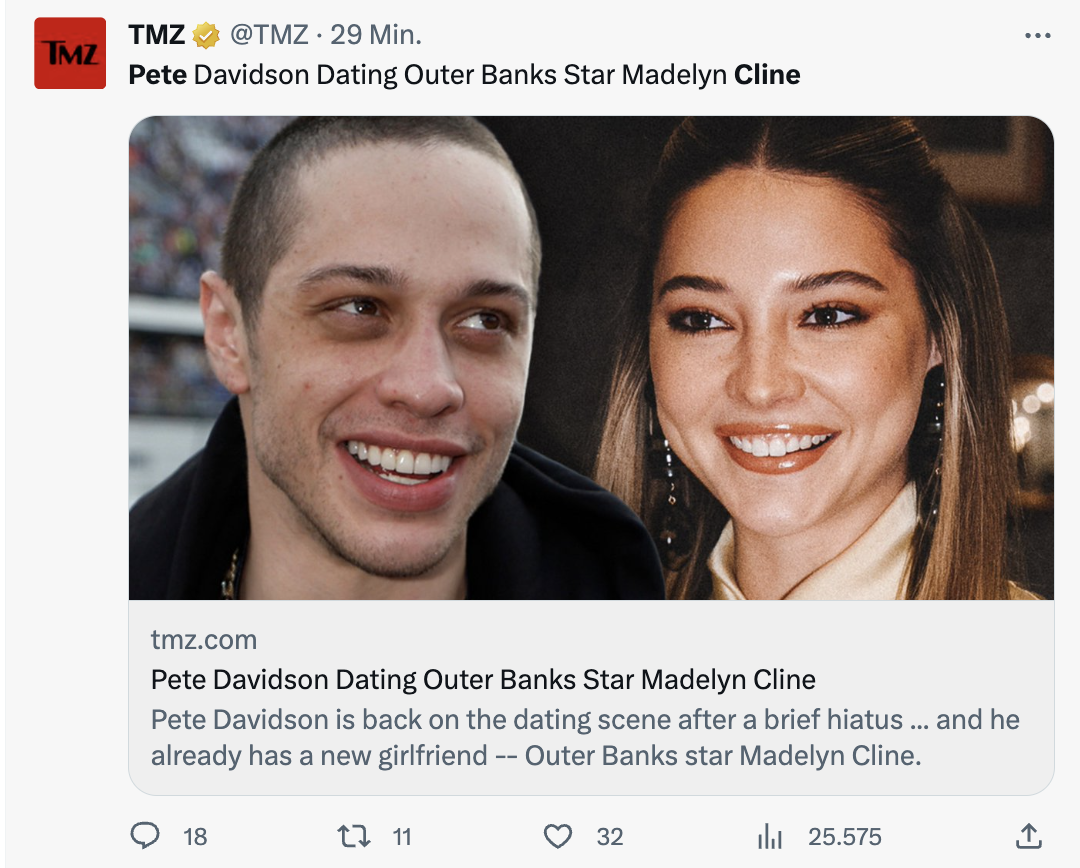This screenshot has height=868, width=1080.
Task: Click the tweet text about Pete Davidson
Action: (464, 75)
